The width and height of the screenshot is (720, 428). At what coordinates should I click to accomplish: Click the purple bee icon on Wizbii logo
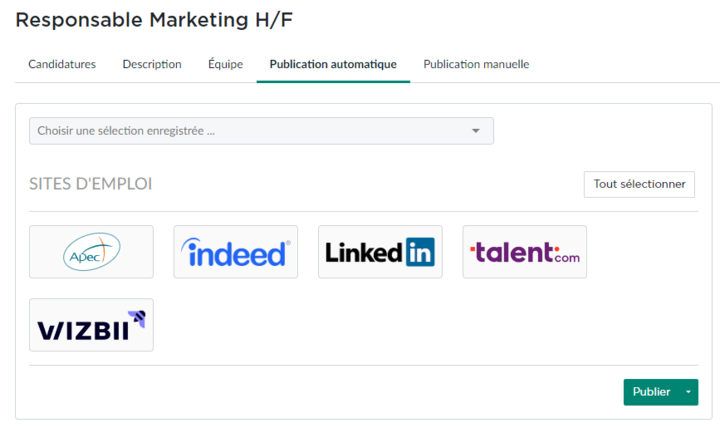click(x=137, y=319)
